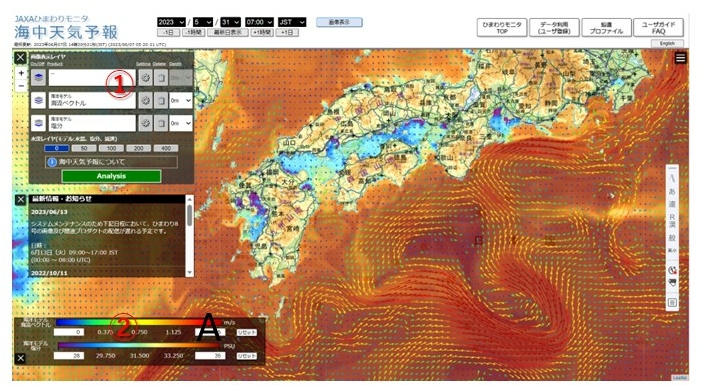Zoom in the map with plus button
The height and width of the screenshot is (386, 705).
[21, 73]
